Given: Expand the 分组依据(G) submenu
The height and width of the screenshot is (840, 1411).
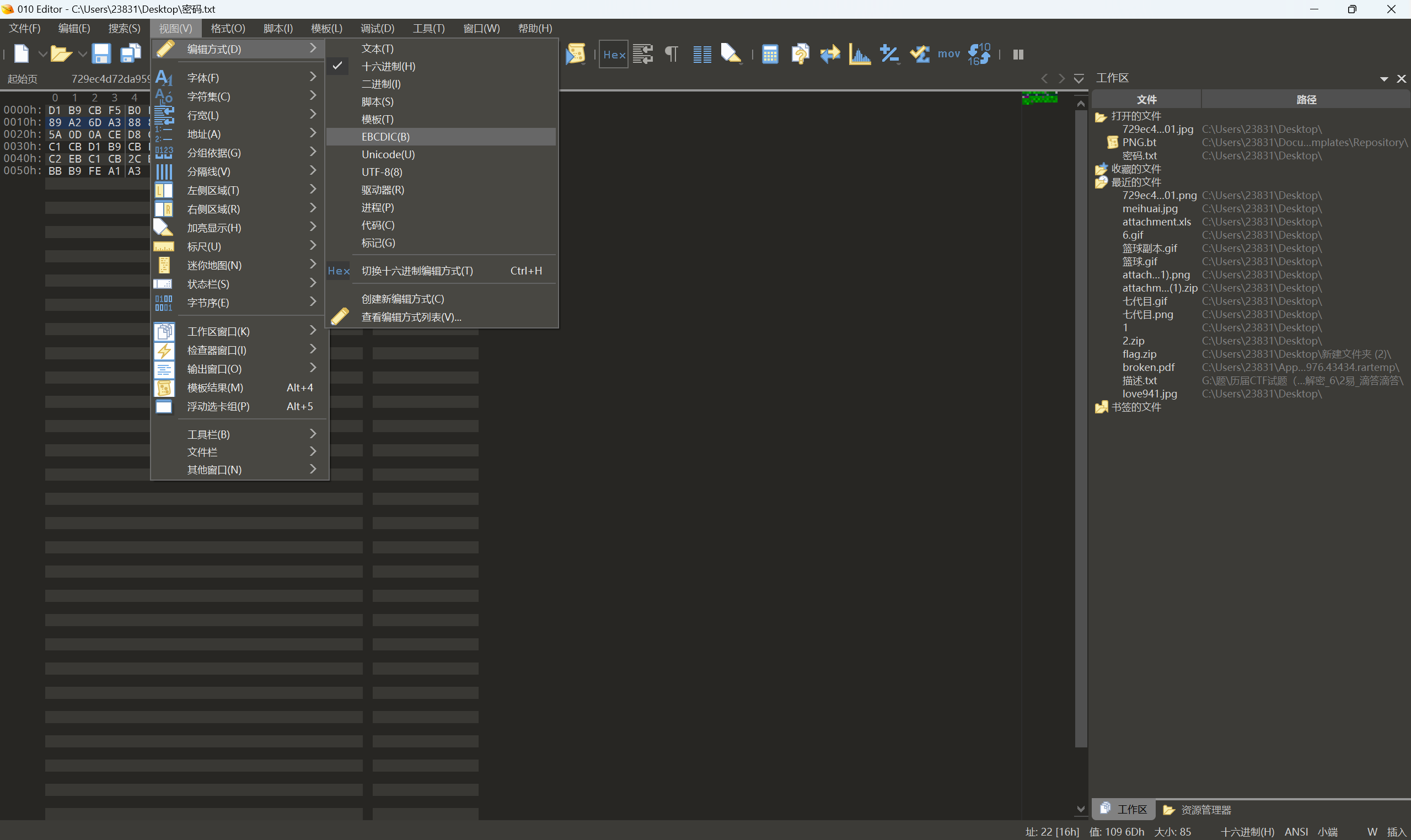Looking at the screenshot, I should click(x=239, y=152).
